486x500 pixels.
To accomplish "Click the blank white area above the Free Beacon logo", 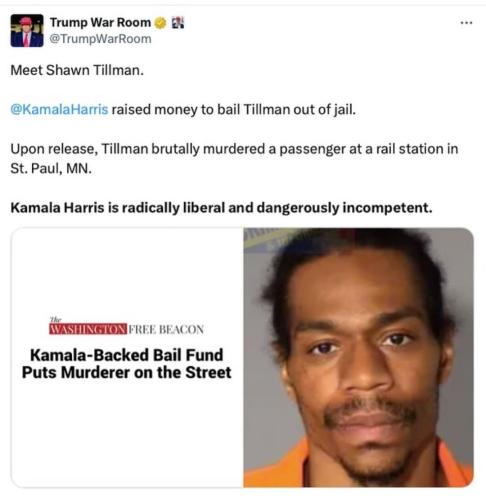I will click(127, 272).
